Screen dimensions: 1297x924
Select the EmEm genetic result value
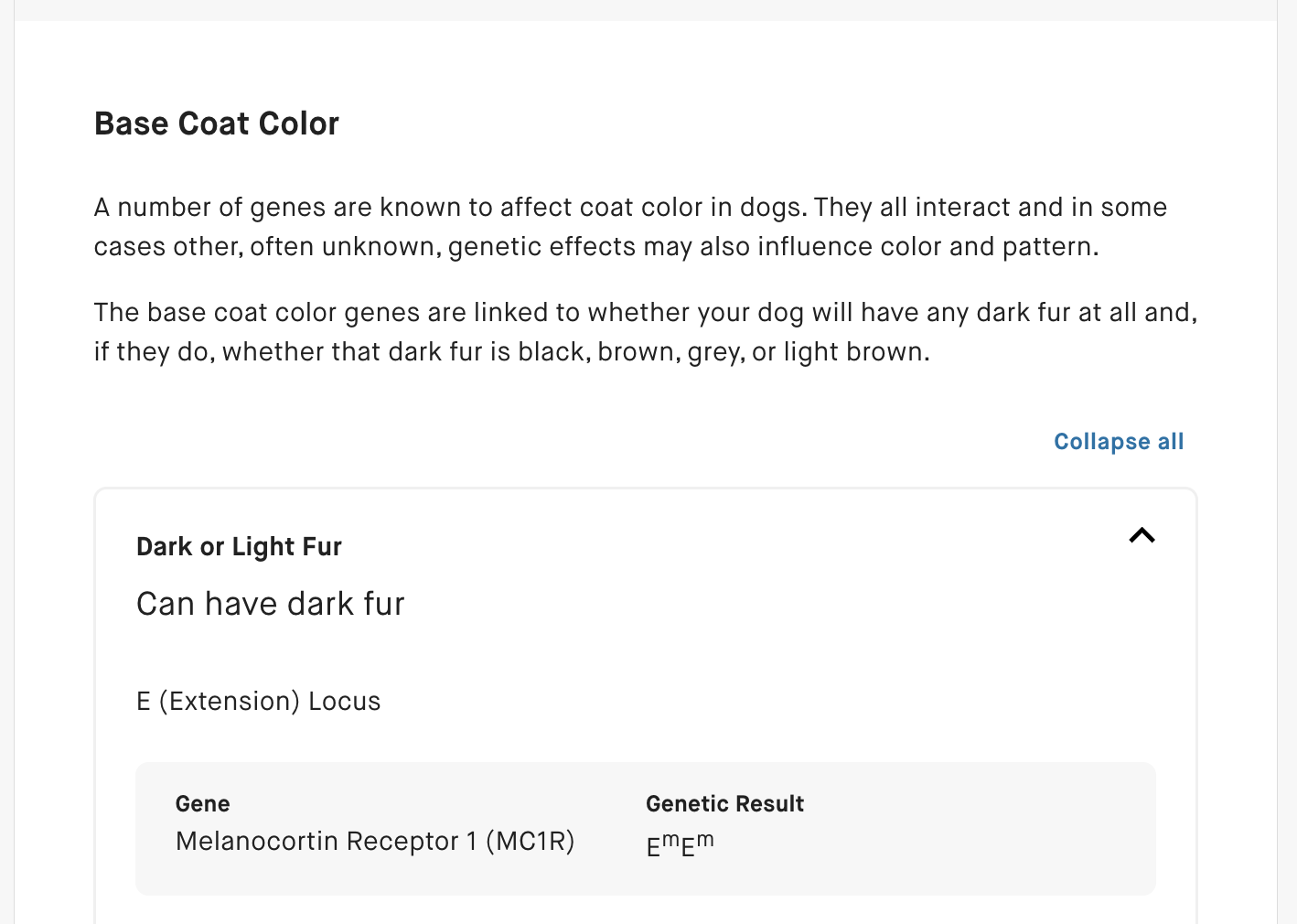pyautogui.click(x=681, y=844)
